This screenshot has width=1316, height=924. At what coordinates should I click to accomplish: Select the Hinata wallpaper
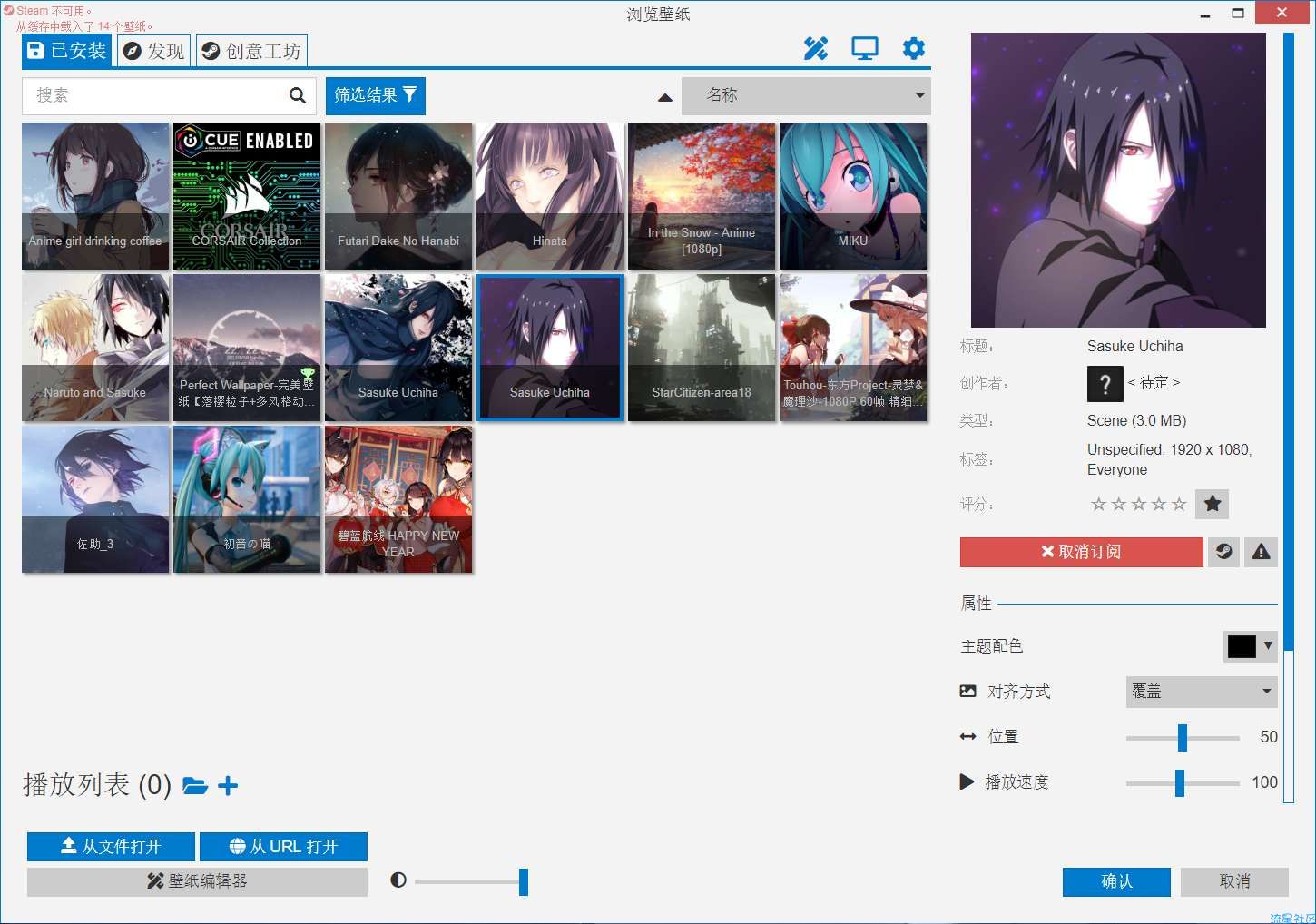(x=550, y=196)
